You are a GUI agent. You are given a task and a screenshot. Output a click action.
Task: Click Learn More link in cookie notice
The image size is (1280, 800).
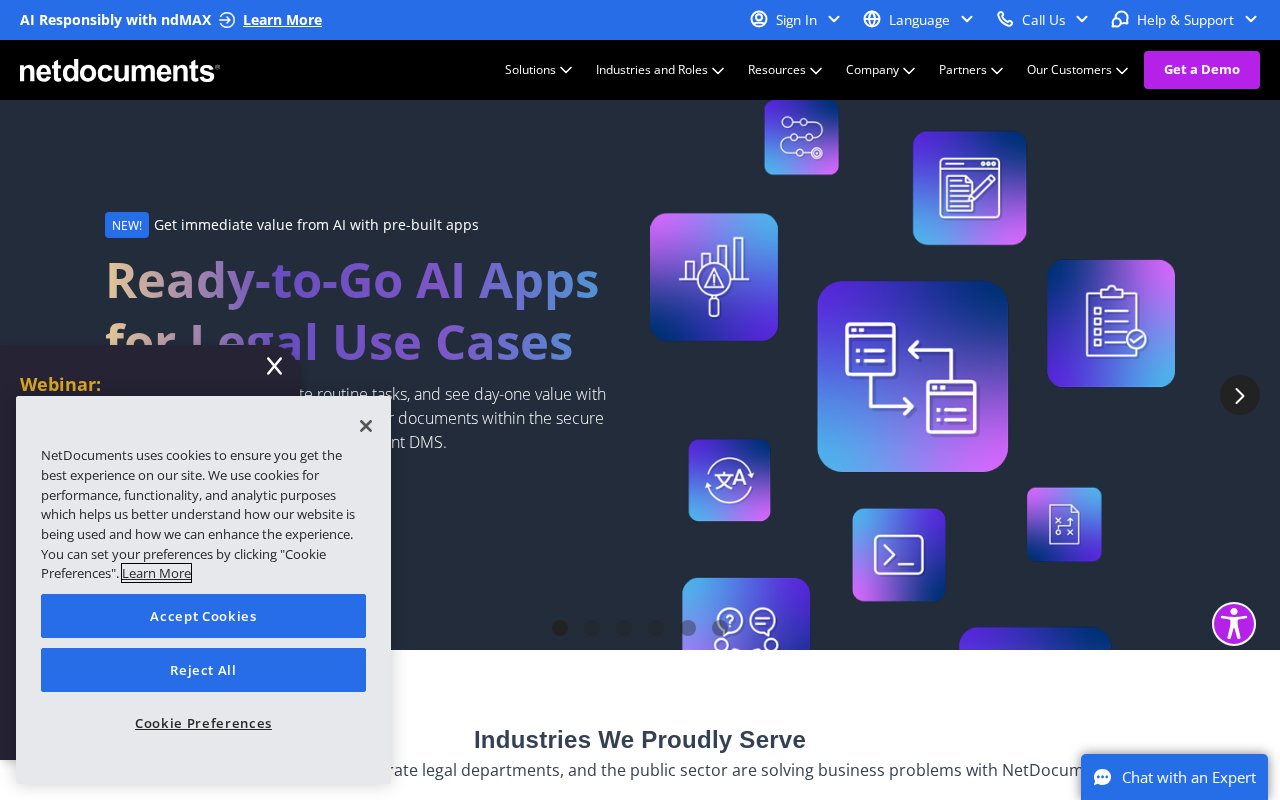156,573
